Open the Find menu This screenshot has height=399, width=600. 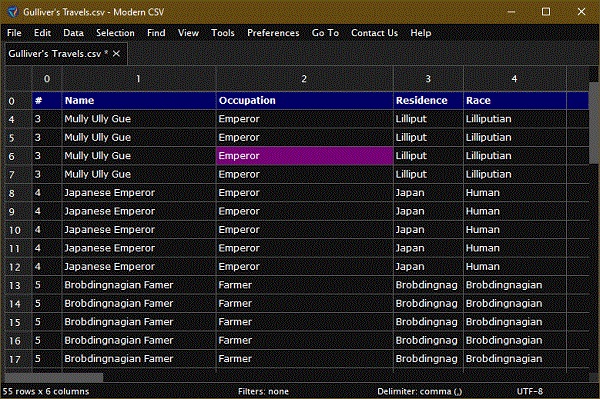pyautogui.click(x=156, y=33)
